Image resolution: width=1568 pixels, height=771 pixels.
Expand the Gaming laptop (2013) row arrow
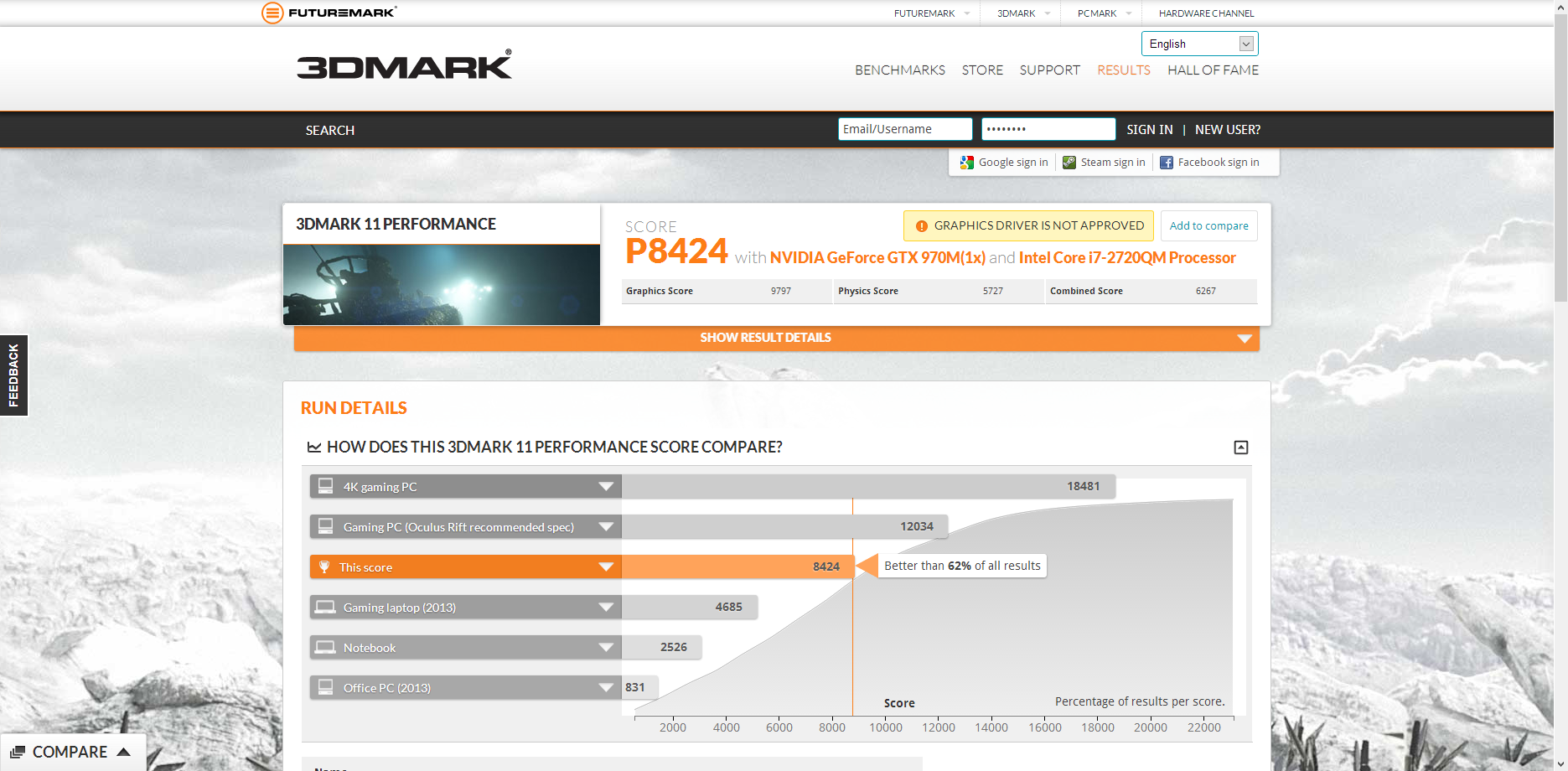(606, 607)
